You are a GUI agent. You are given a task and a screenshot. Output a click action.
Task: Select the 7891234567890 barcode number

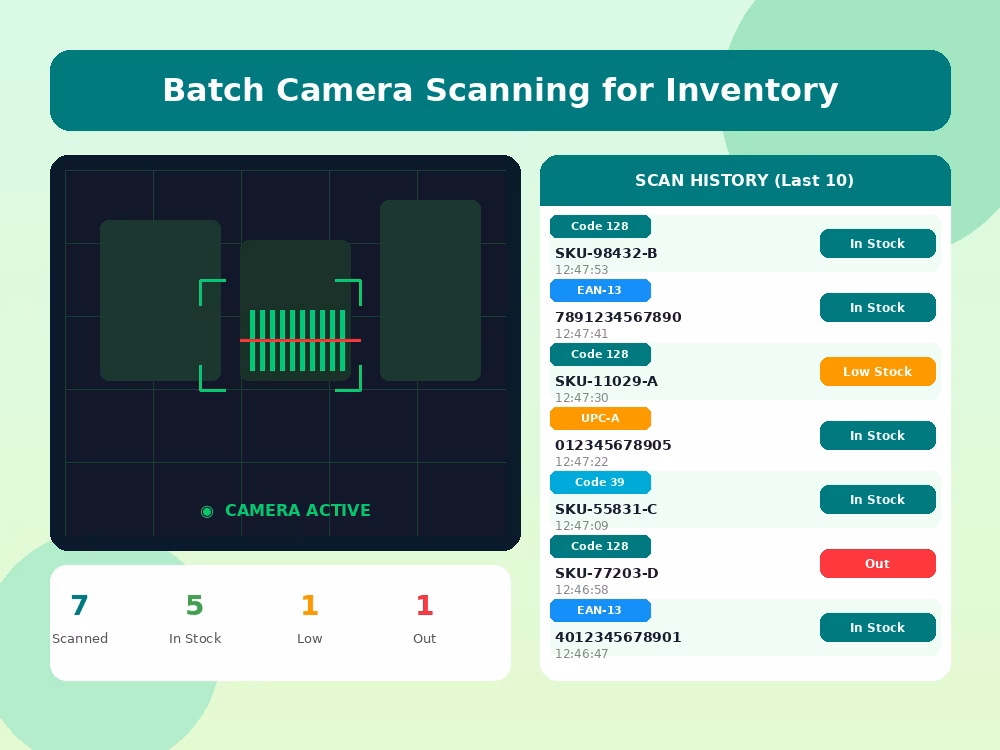click(618, 317)
